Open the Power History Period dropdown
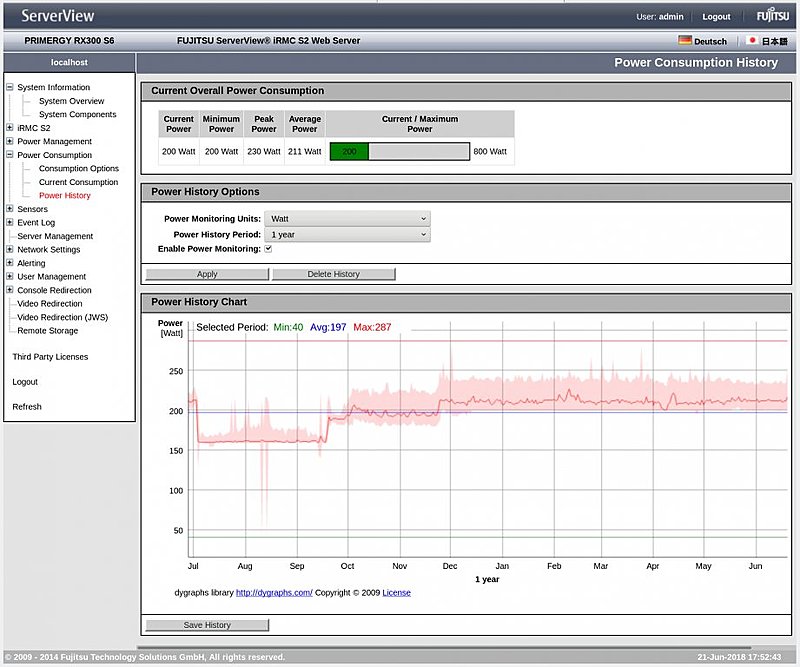Image resolution: width=800 pixels, height=667 pixels. 347,234
